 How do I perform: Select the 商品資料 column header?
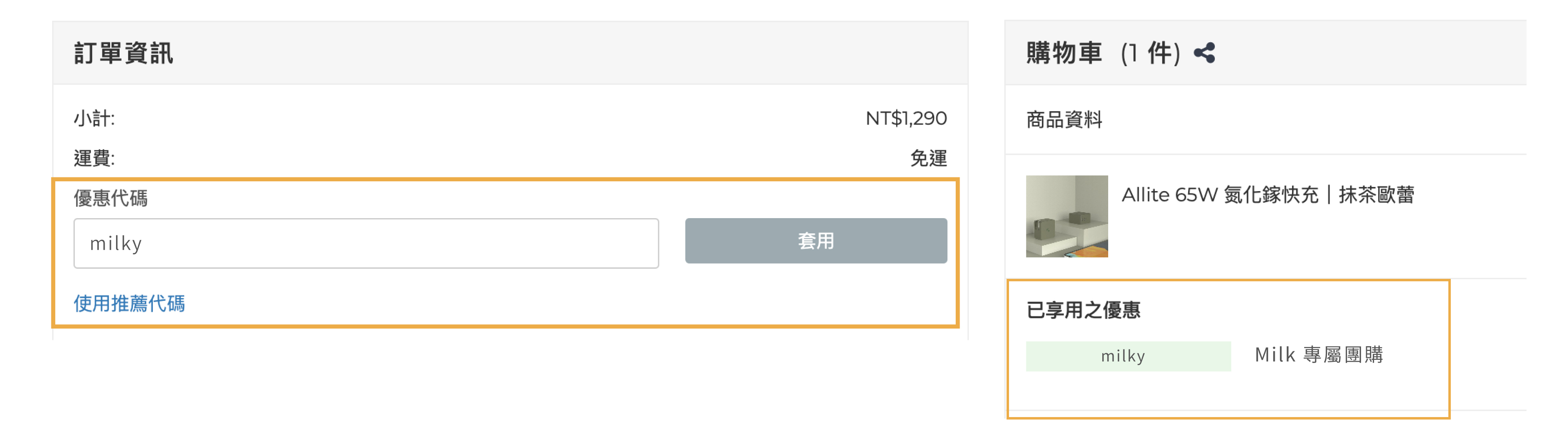pyautogui.click(x=1064, y=121)
